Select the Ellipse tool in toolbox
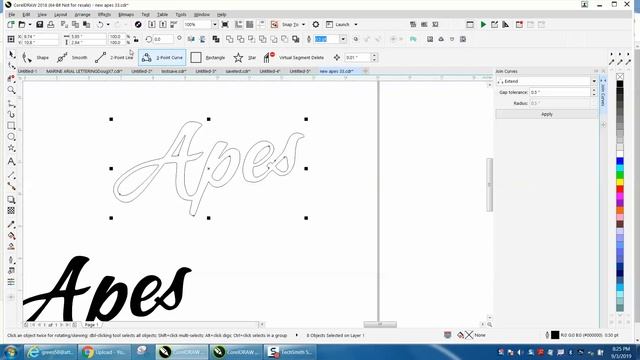Screen dimensions: 640x360 pyautogui.click(x=11, y=137)
